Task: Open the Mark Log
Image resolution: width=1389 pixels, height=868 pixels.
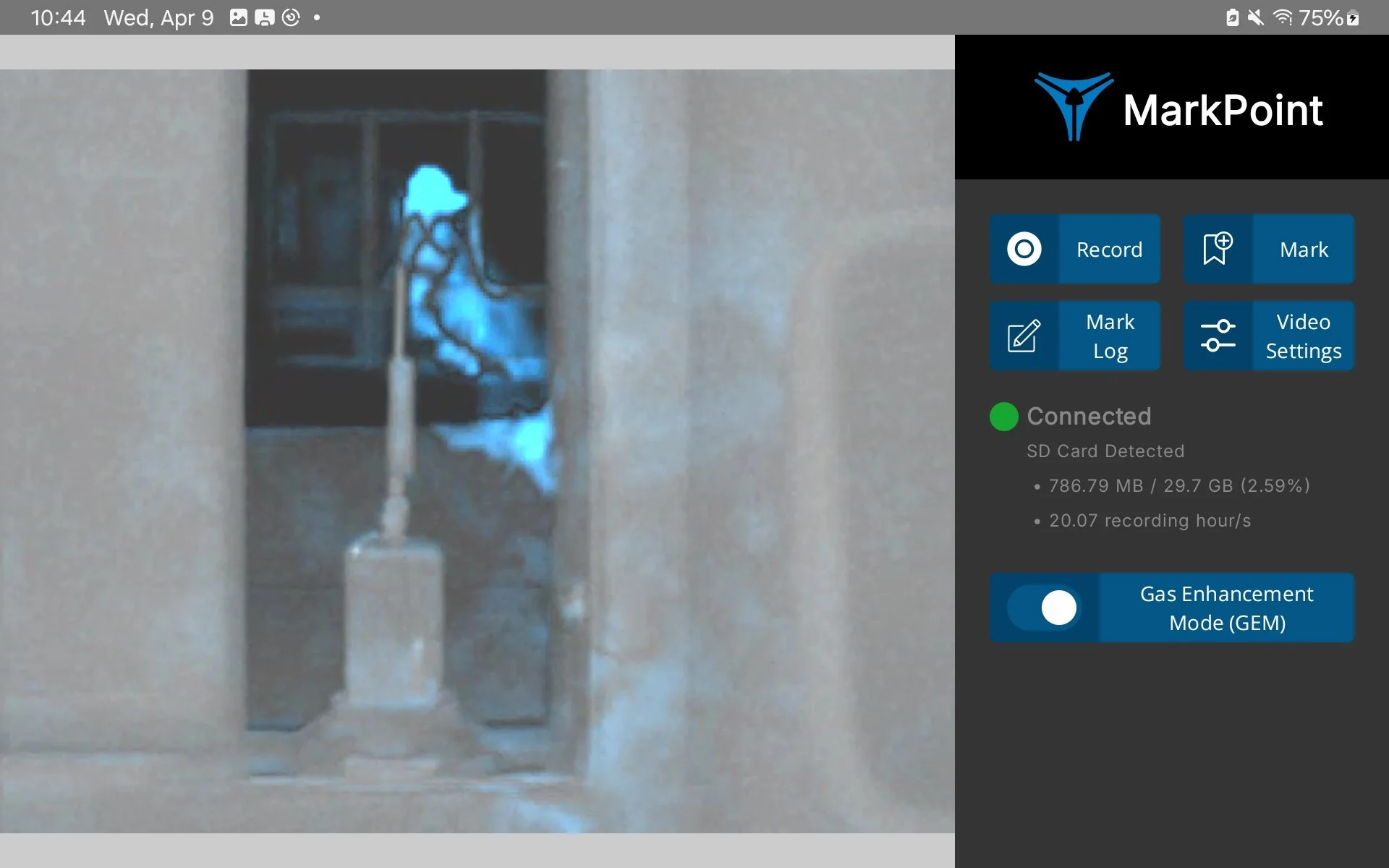Action: coord(1110,336)
